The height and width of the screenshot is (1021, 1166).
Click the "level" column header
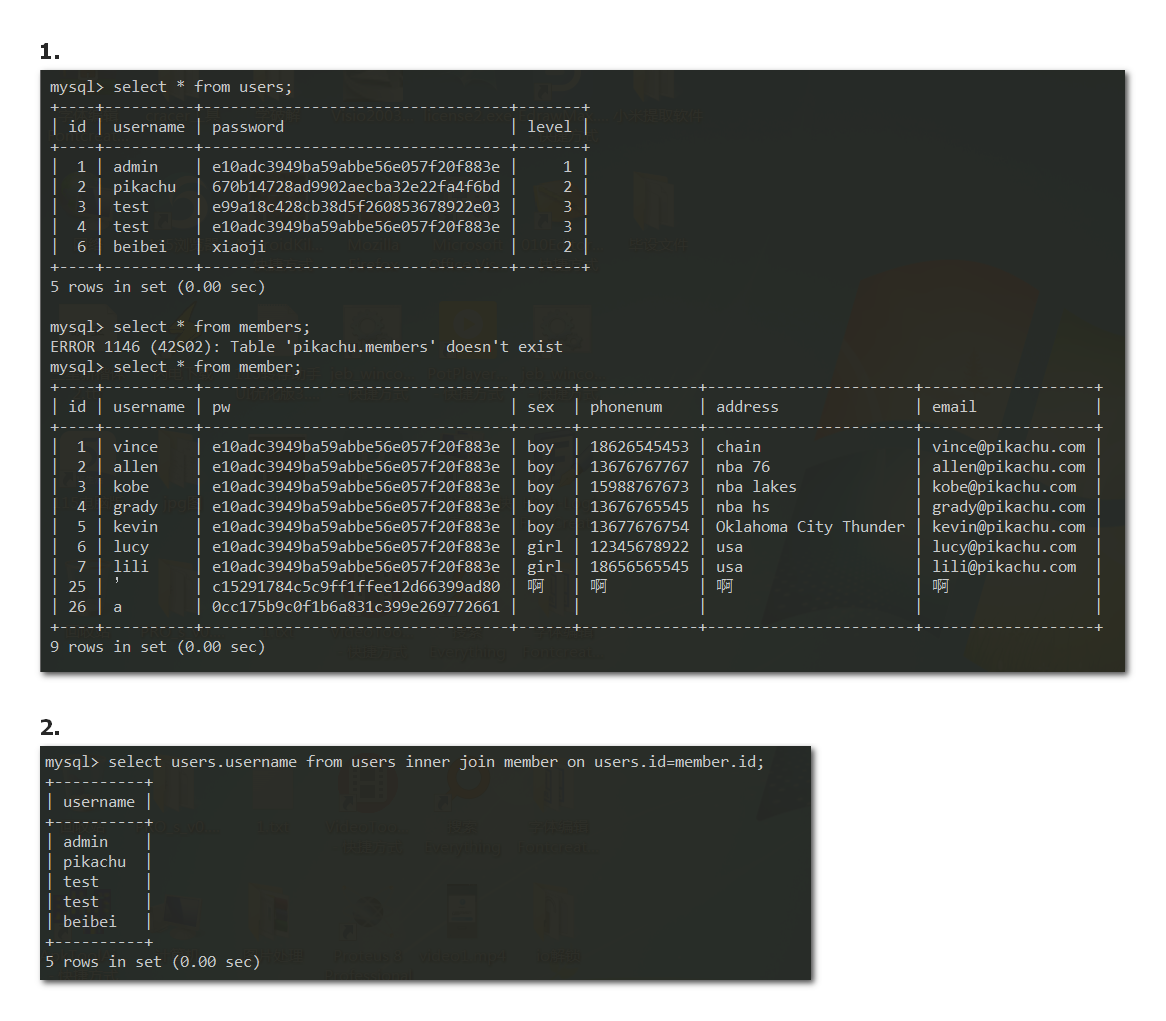[549, 127]
